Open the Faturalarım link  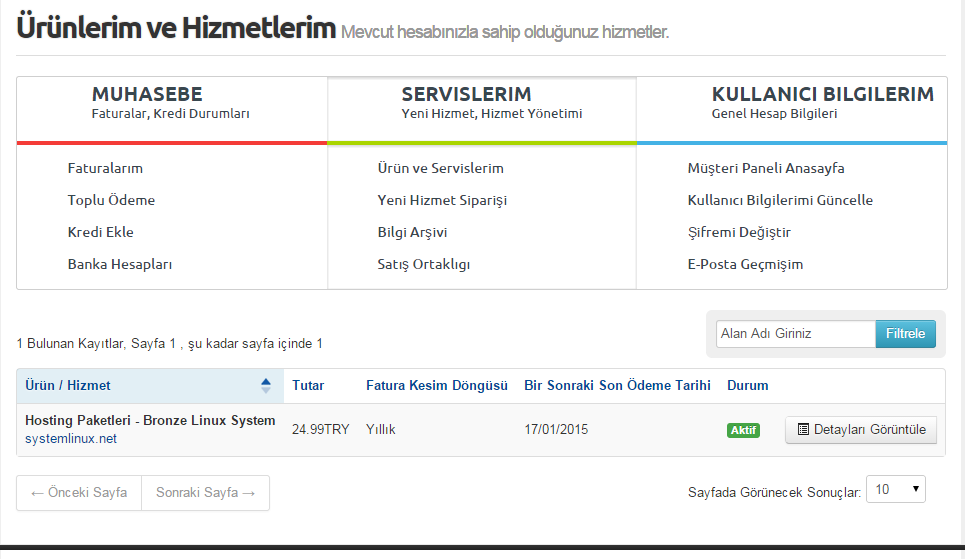click(x=105, y=168)
